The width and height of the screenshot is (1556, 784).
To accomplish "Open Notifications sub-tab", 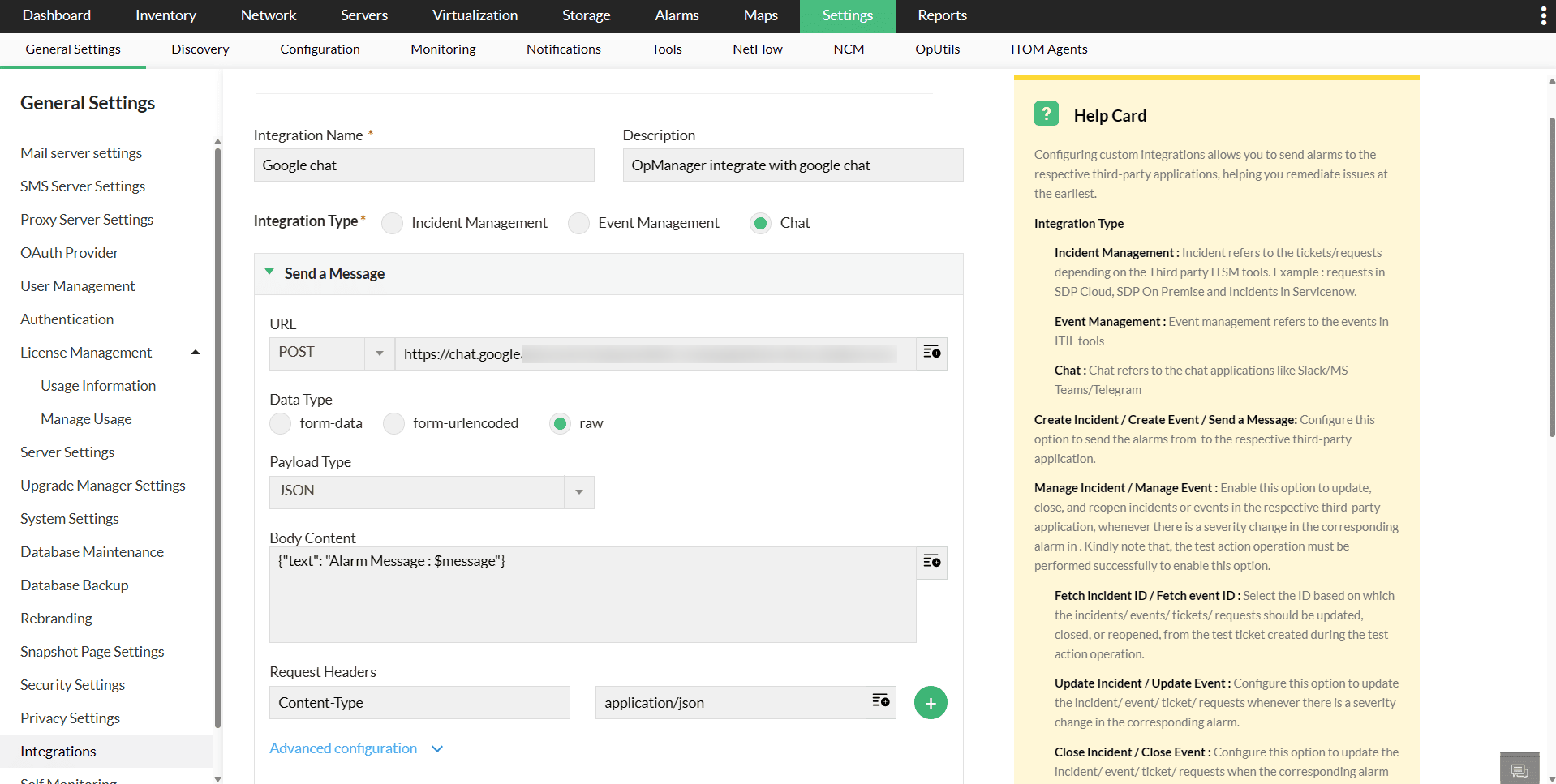I will (x=564, y=49).
